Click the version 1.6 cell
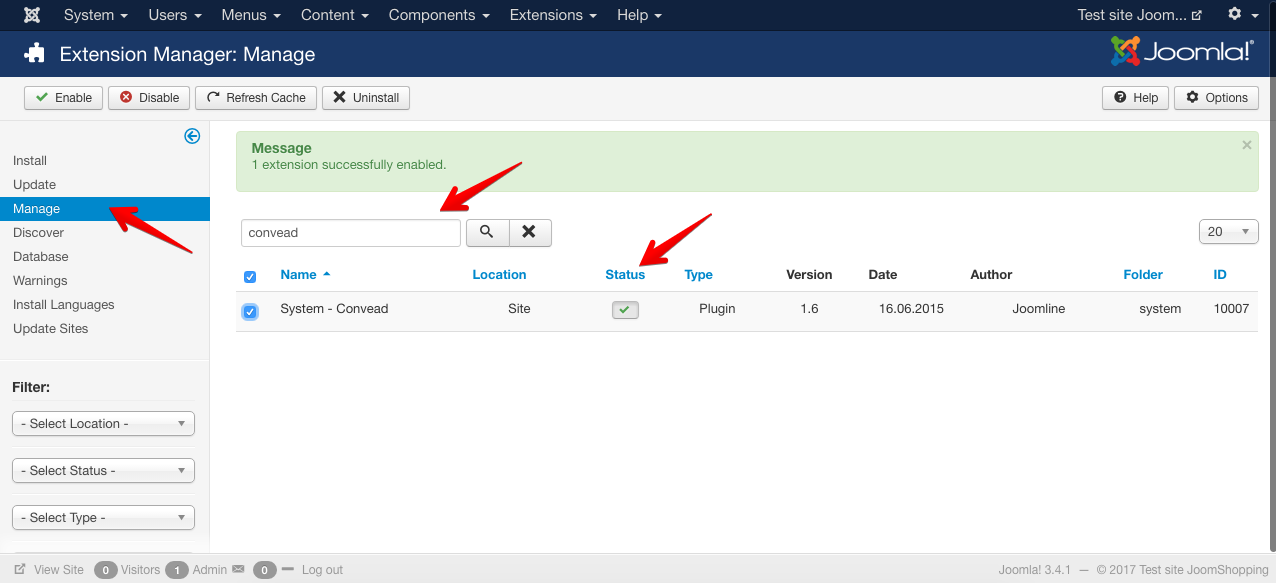The image size is (1276, 583). click(x=809, y=309)
